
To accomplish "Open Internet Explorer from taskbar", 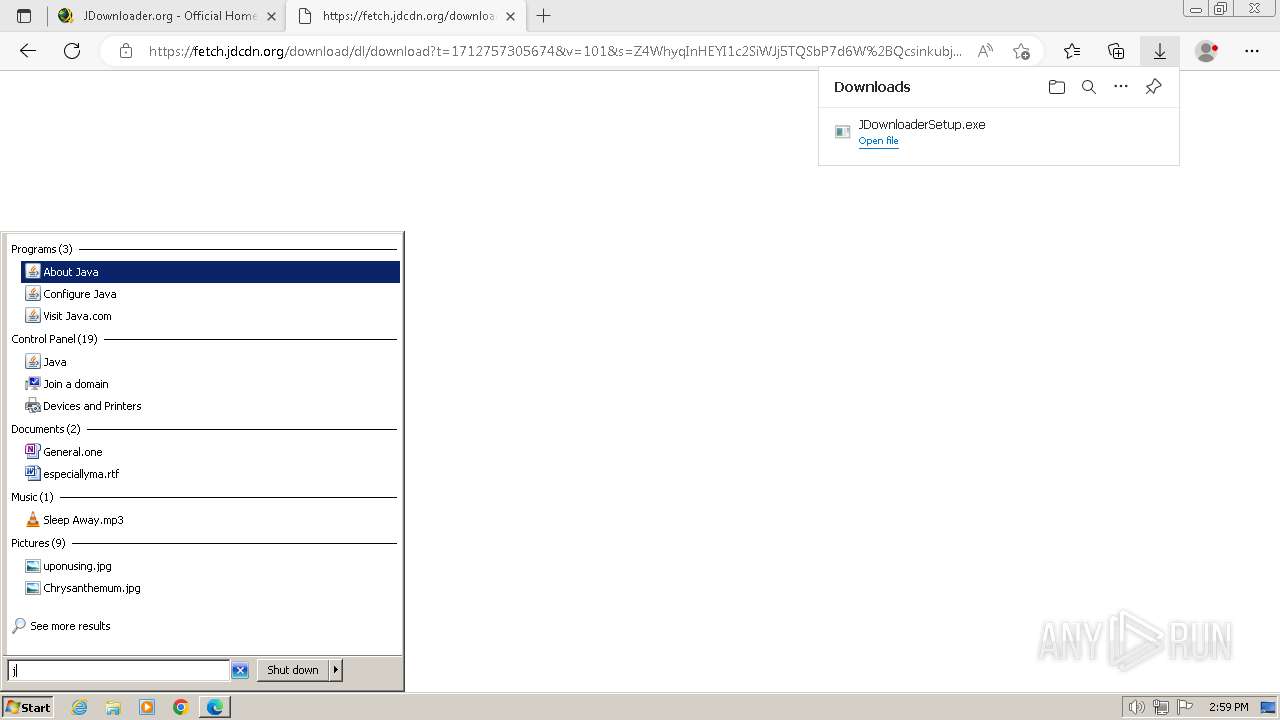I will [80, 707].
